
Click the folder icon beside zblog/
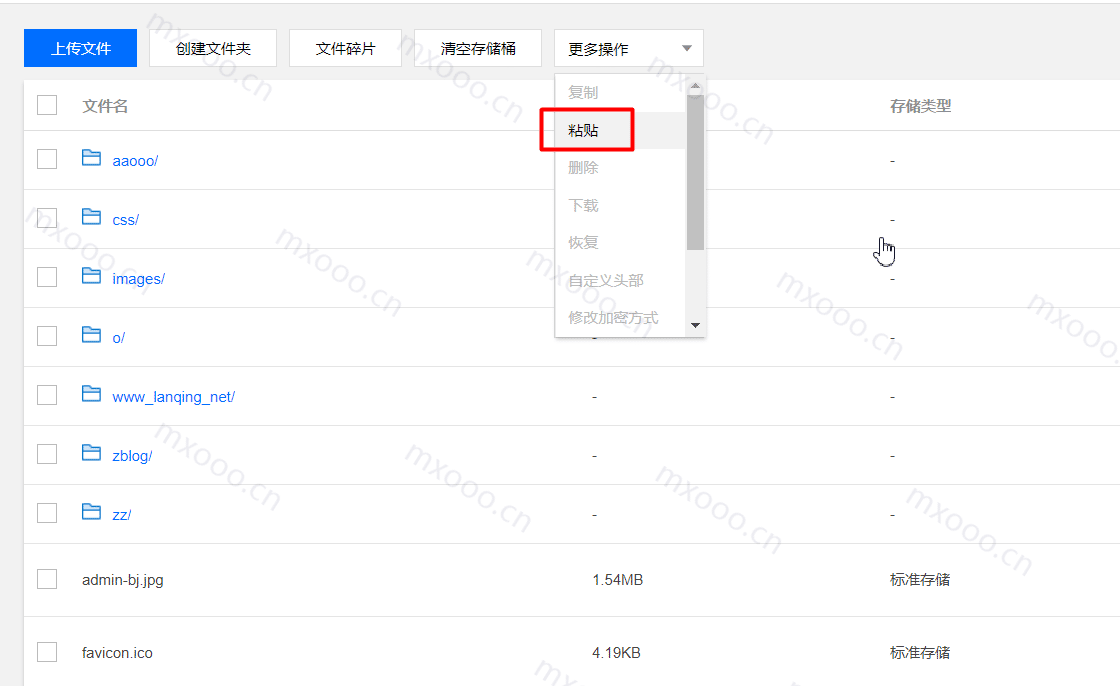tap(92, 453)
